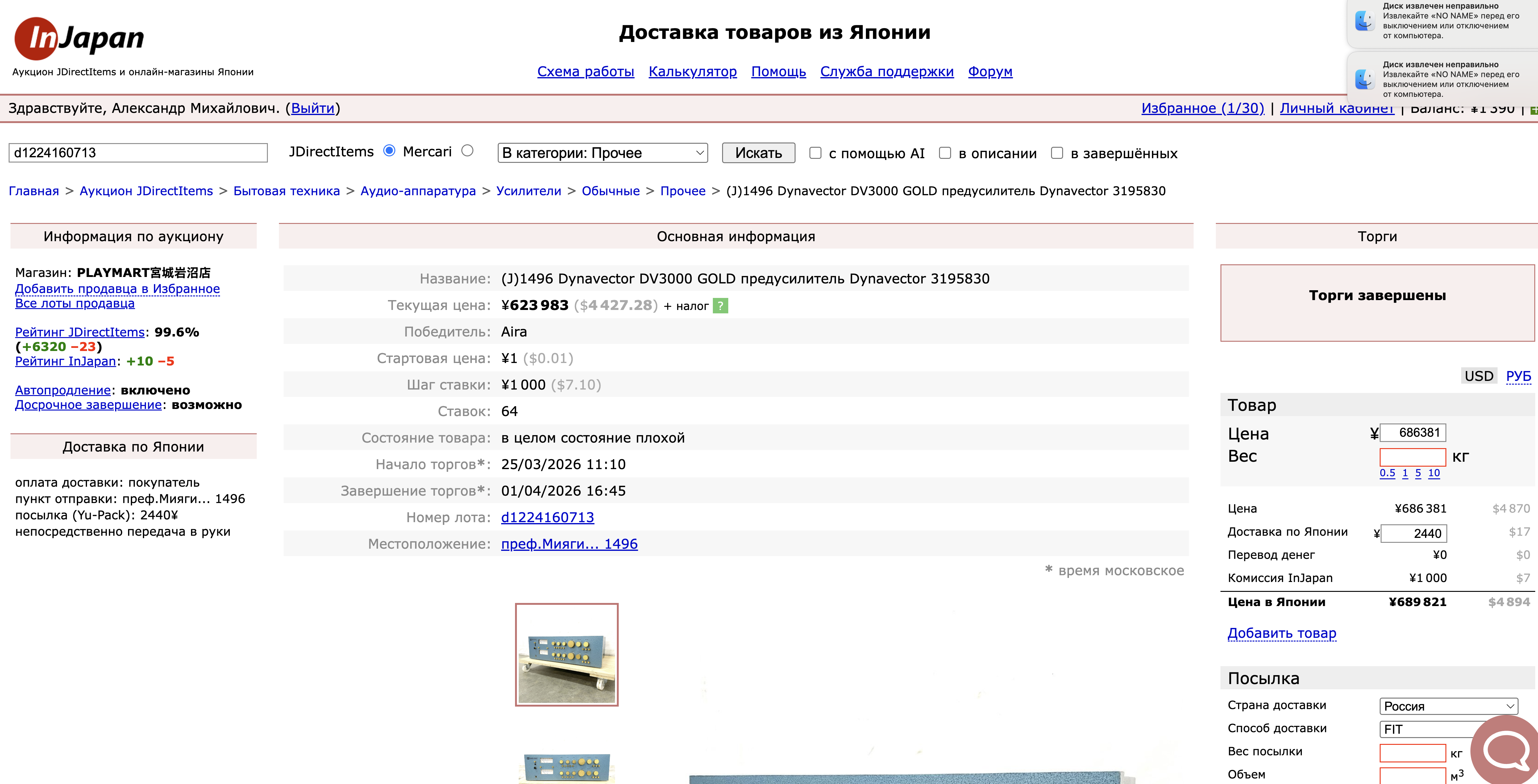
Task: Go to 'Усилители' breadcrumb
Action: coord(529,192)
